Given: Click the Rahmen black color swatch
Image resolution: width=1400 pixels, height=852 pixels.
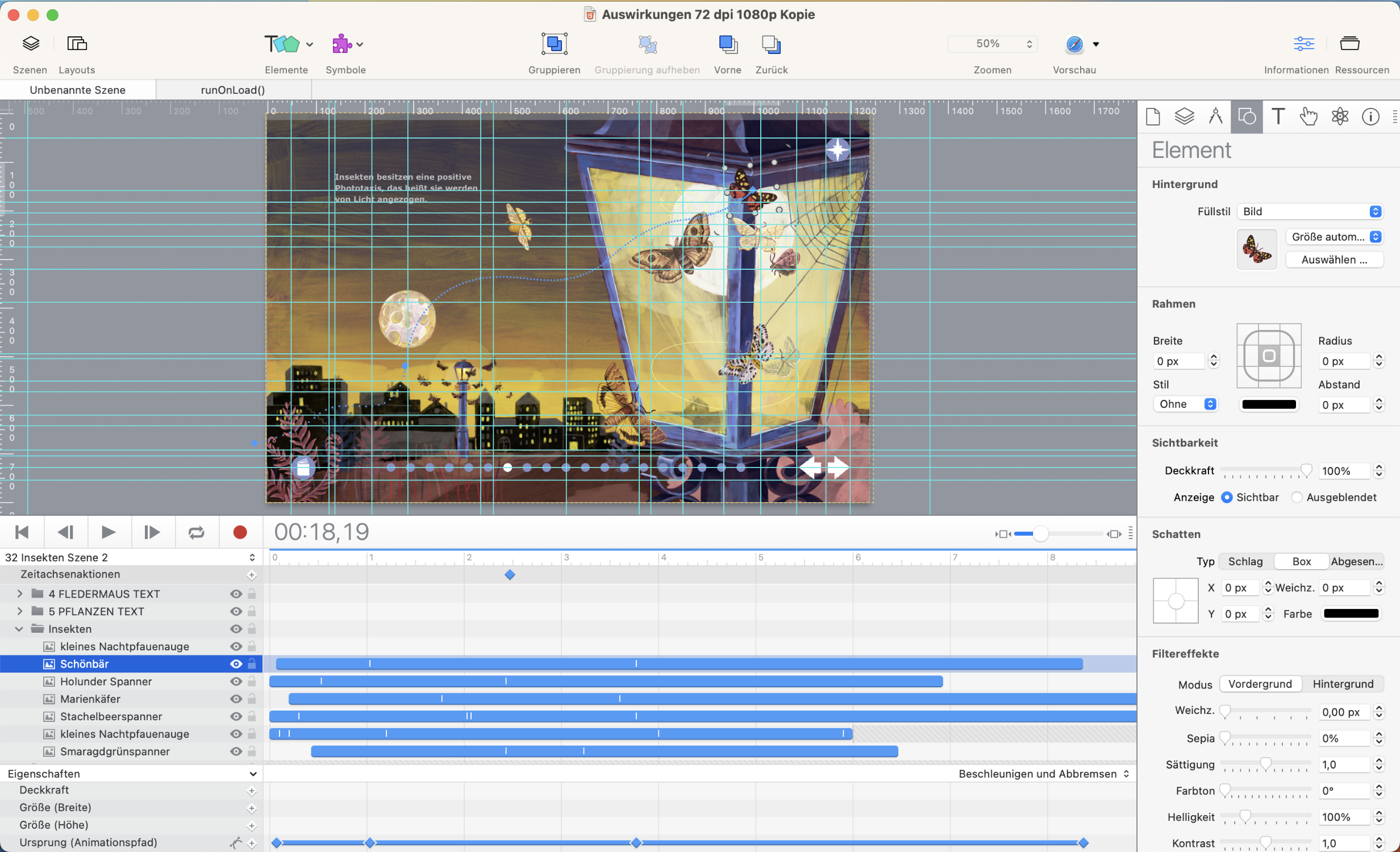Looking at the screenshot, I should click(x=1269, y=405).
